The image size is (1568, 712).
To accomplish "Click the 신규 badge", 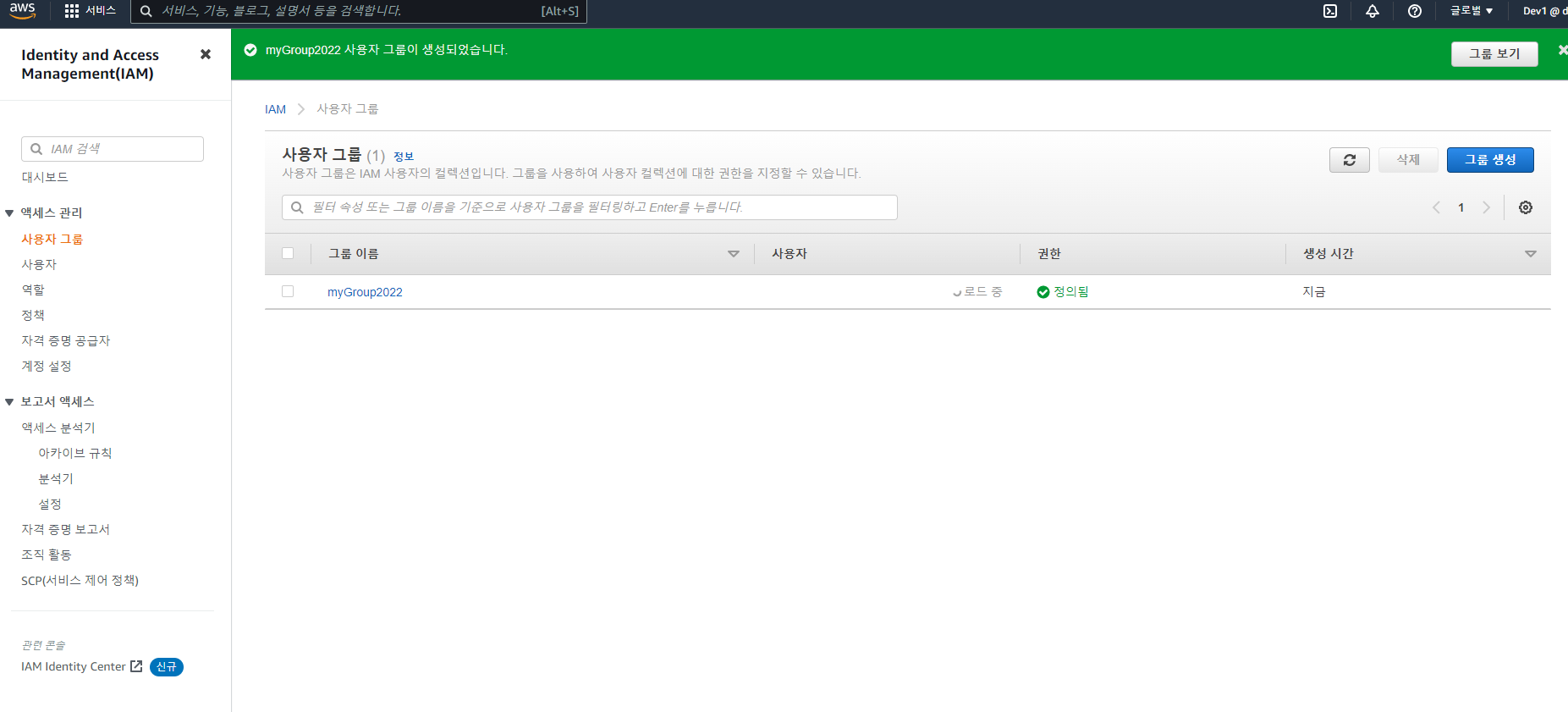I will [x=167, y=667].
